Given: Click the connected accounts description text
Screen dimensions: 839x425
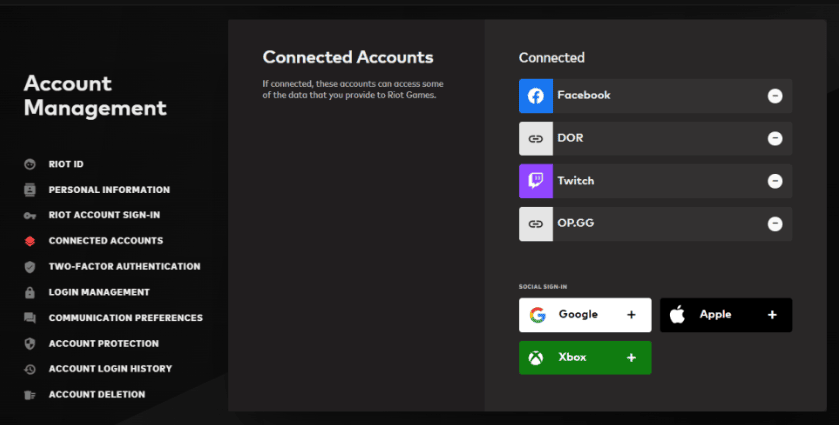Looking at the screenshot, I should pyautogui.click(x=353, y=90).
